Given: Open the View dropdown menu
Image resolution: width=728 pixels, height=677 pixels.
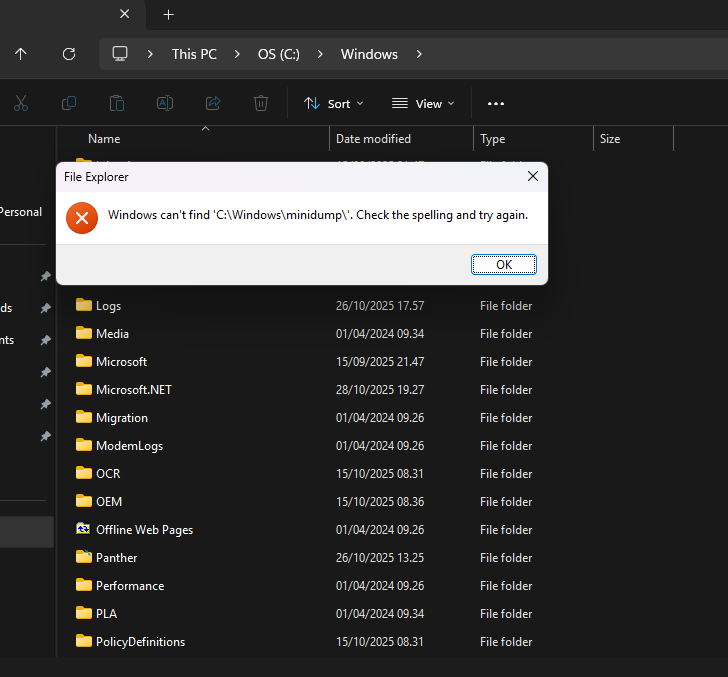Looking at the screenshot, I should 423,103.
